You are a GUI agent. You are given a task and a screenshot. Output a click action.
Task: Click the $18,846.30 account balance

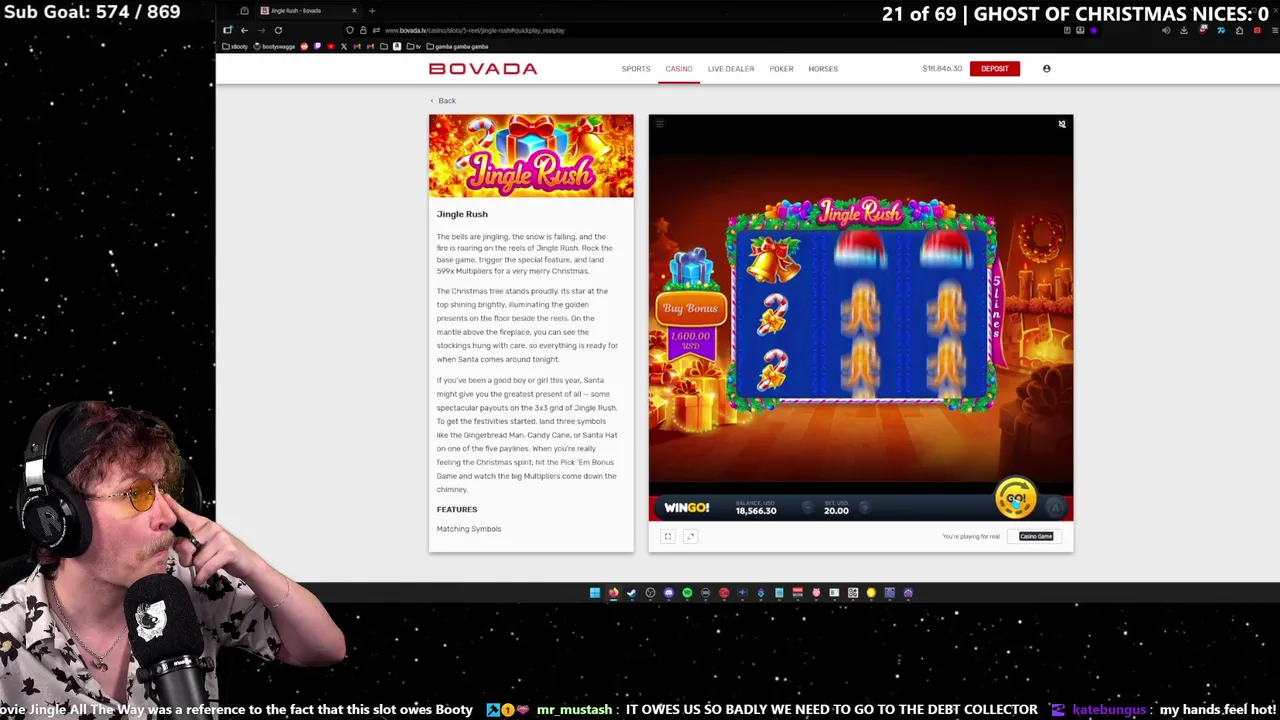tap(942, 69)
